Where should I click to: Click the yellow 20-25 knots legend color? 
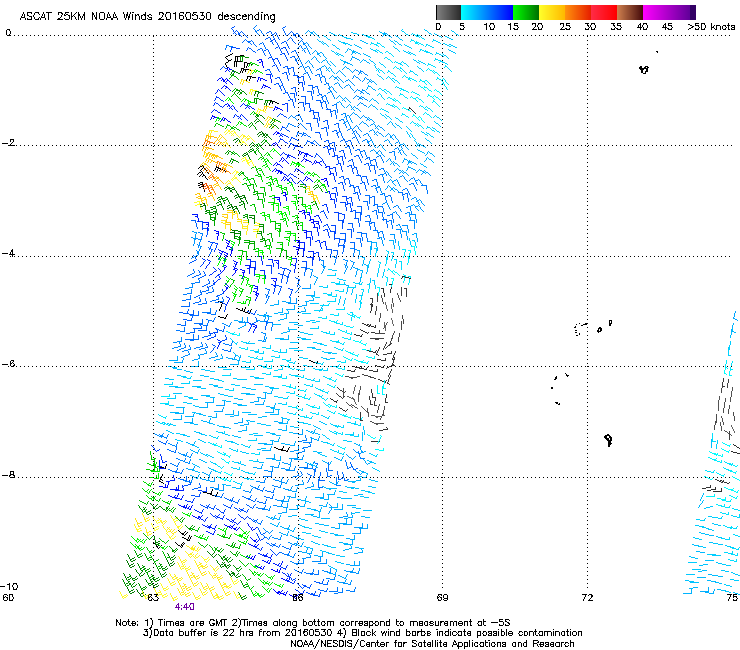click(552, 12)
